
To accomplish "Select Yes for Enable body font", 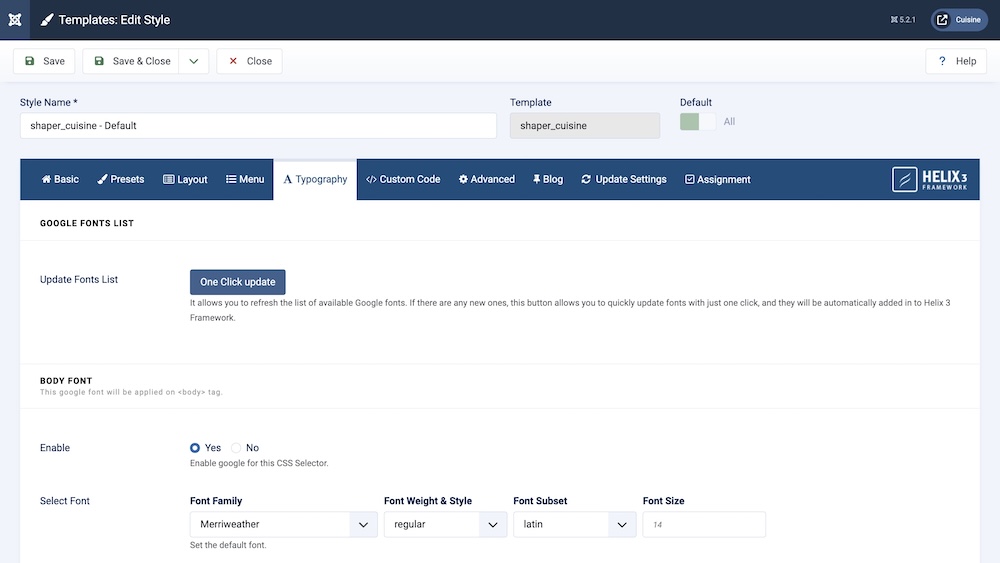I will [196, 448].
